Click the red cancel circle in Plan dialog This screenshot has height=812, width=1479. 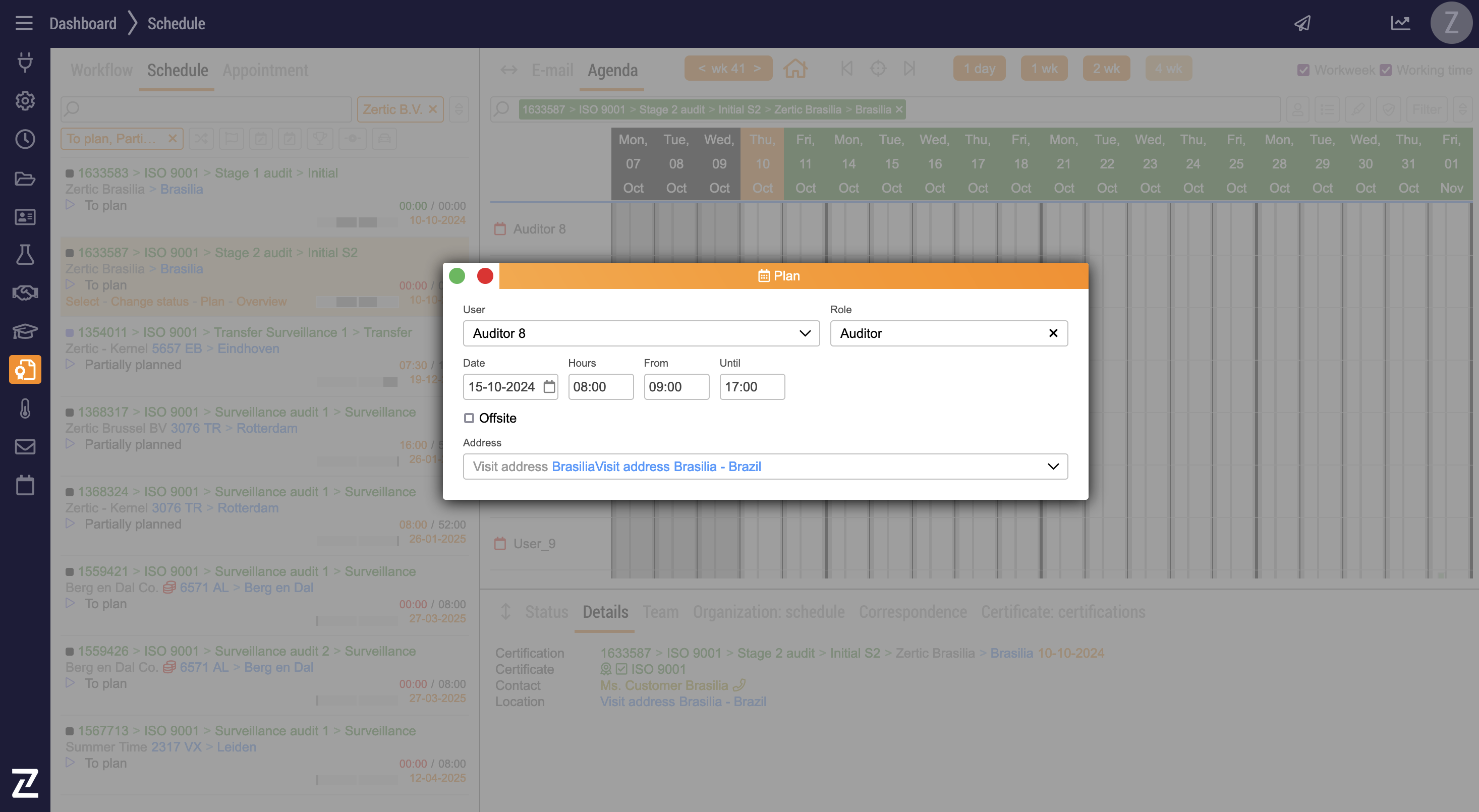pos(485,276)
